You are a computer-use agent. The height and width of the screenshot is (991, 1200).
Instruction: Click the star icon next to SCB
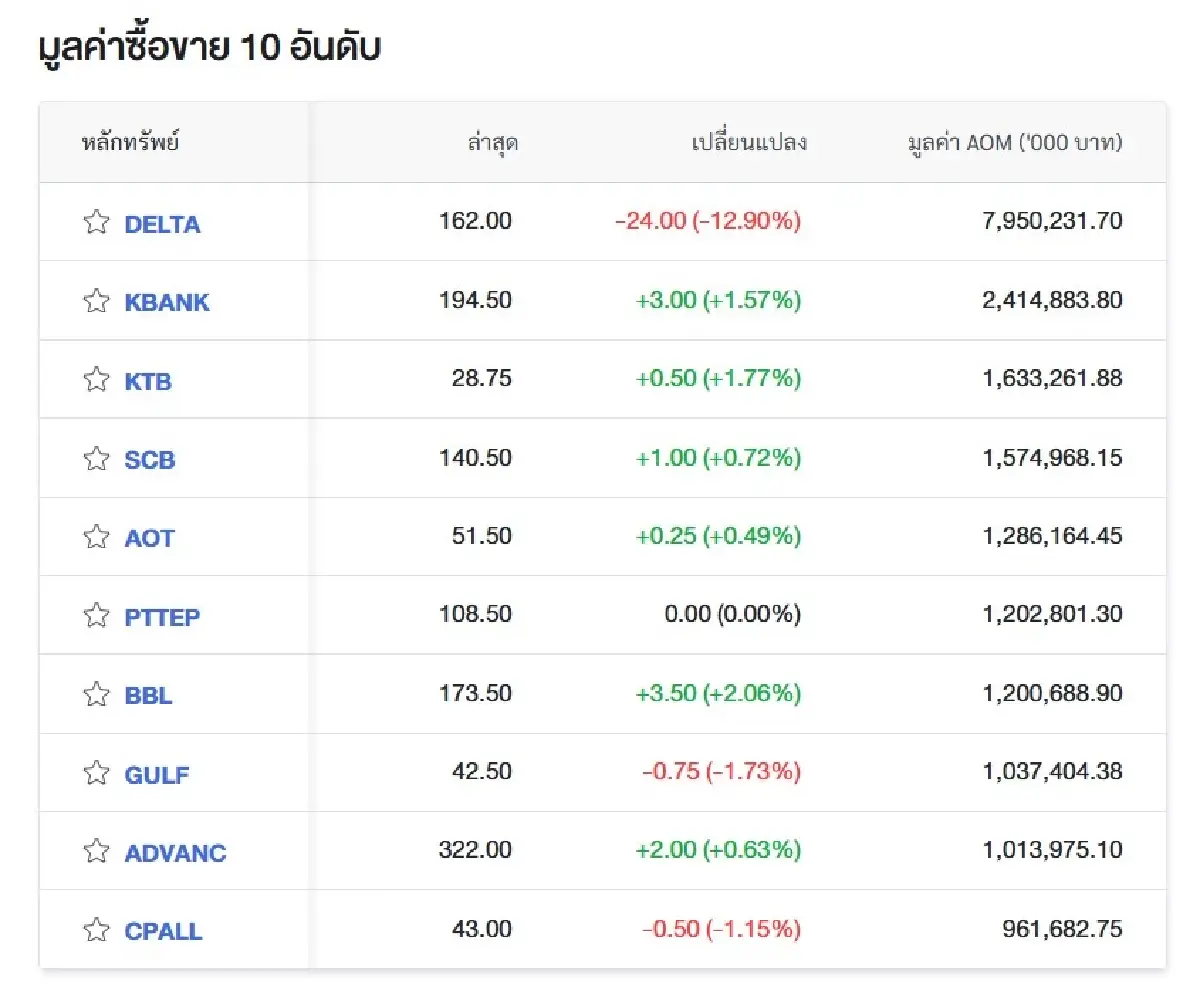click(96, 458)
